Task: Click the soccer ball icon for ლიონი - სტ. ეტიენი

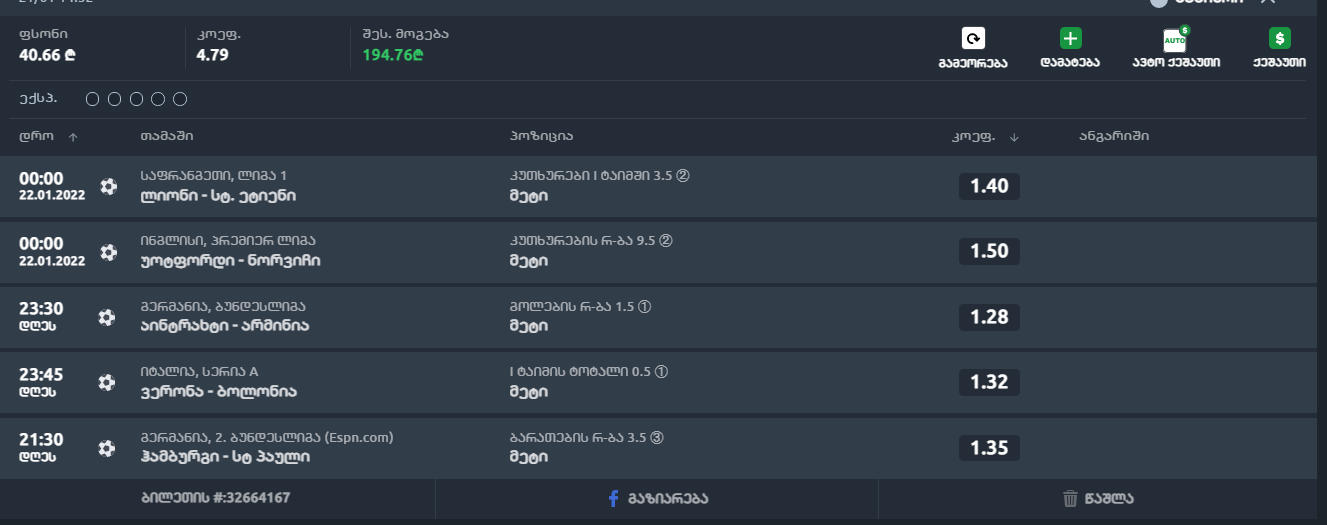Action: tap(108, 186)
